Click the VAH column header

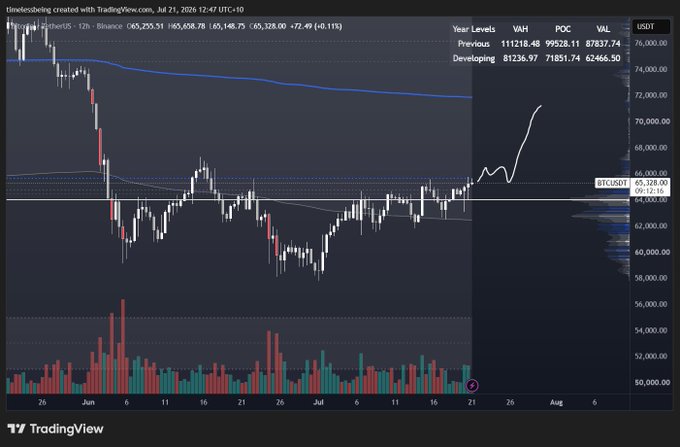[x=520, y=29]
